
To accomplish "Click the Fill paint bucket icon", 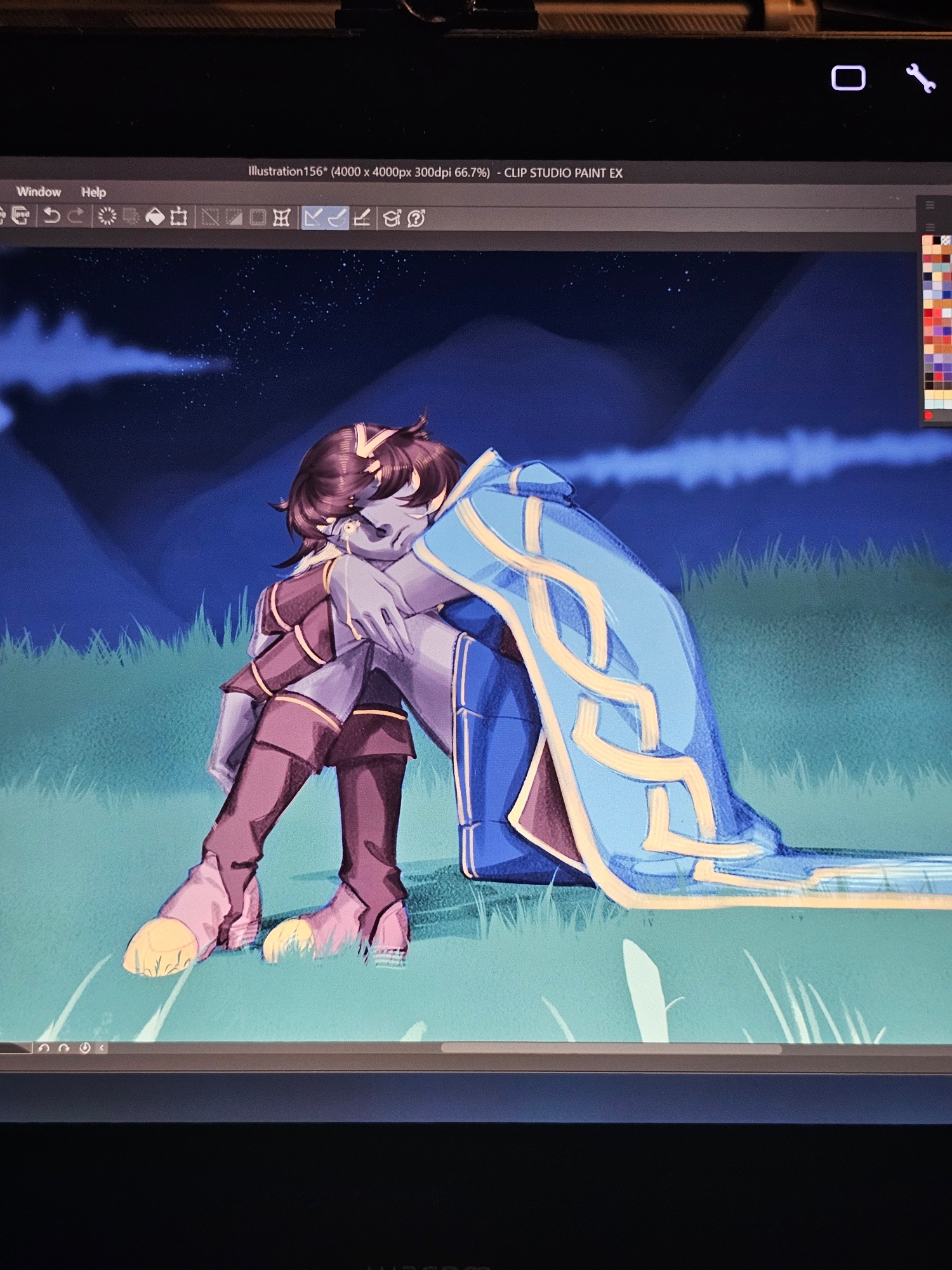I will [155, 217].
